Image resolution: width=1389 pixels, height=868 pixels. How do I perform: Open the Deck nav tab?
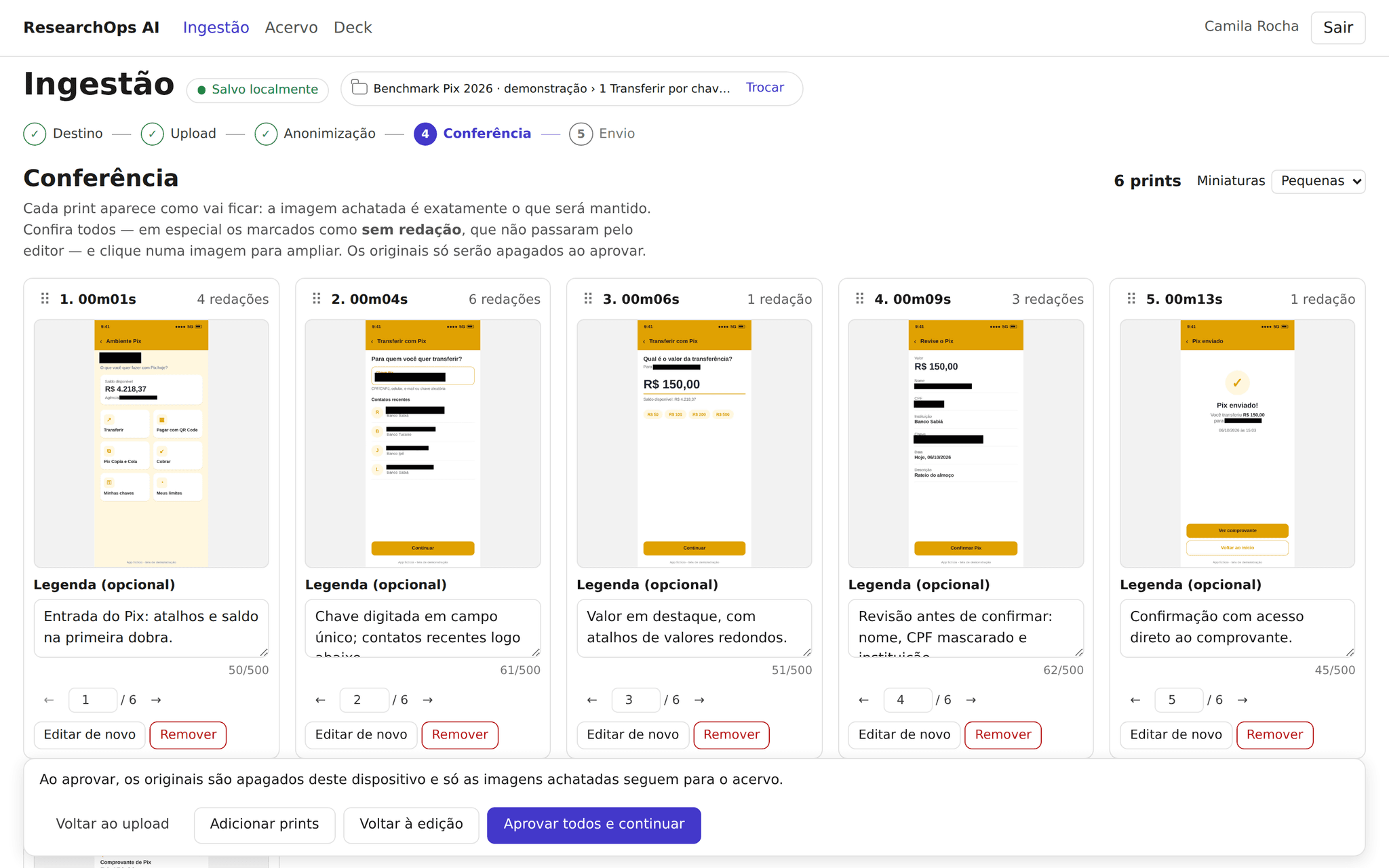353,27
